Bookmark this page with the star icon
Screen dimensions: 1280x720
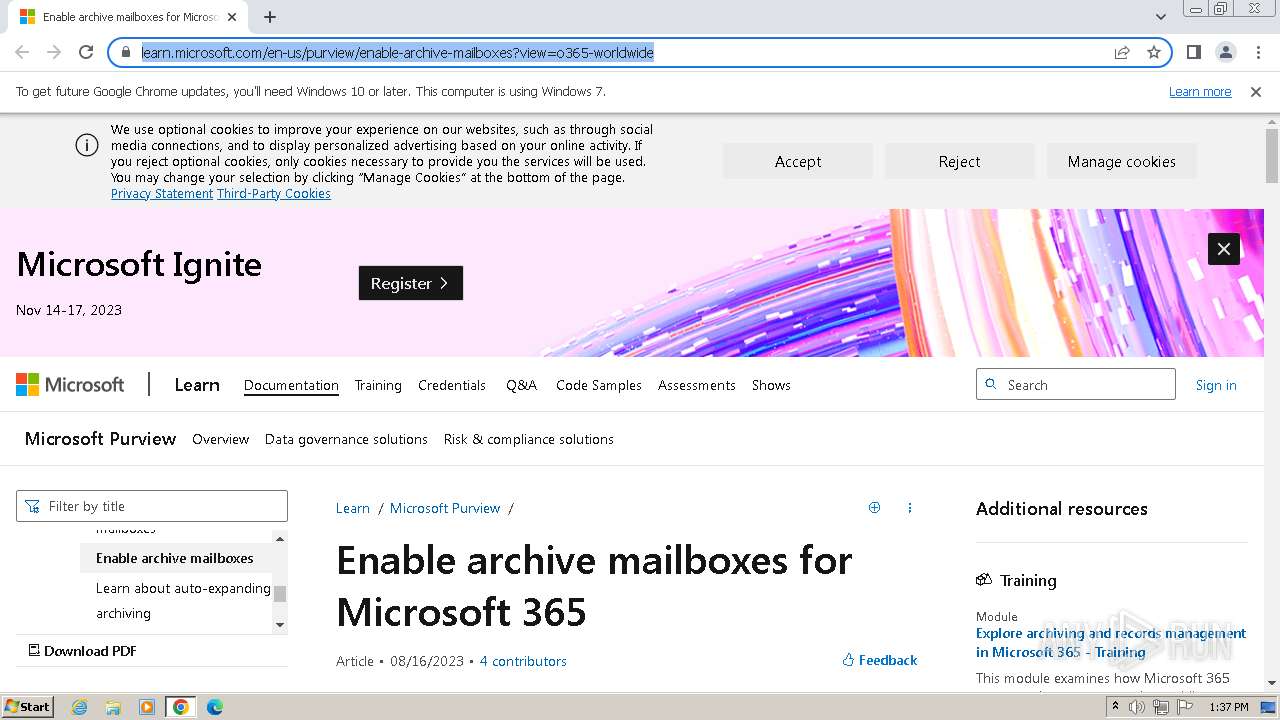[1154, 52]
